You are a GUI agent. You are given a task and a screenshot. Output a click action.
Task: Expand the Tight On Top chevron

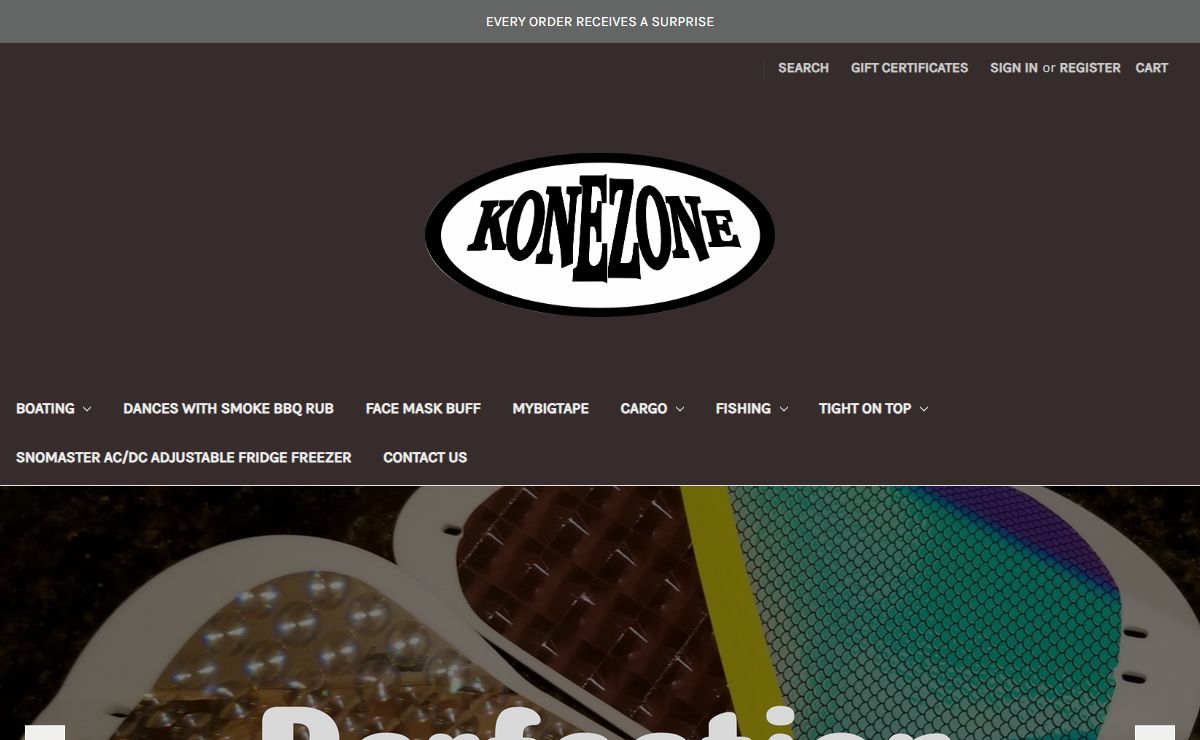pos(924,409)
